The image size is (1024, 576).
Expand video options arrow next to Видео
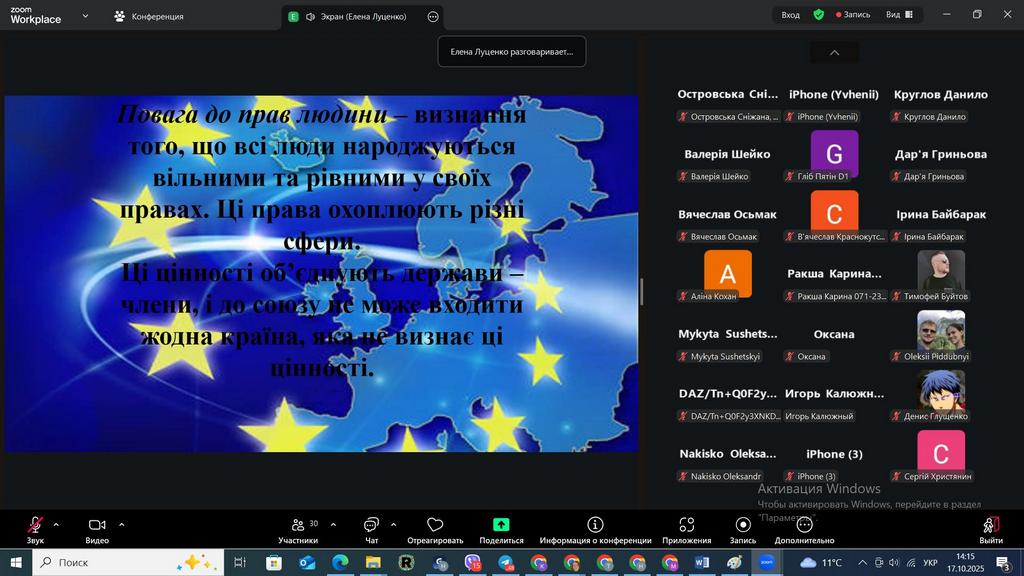point(122,524)
